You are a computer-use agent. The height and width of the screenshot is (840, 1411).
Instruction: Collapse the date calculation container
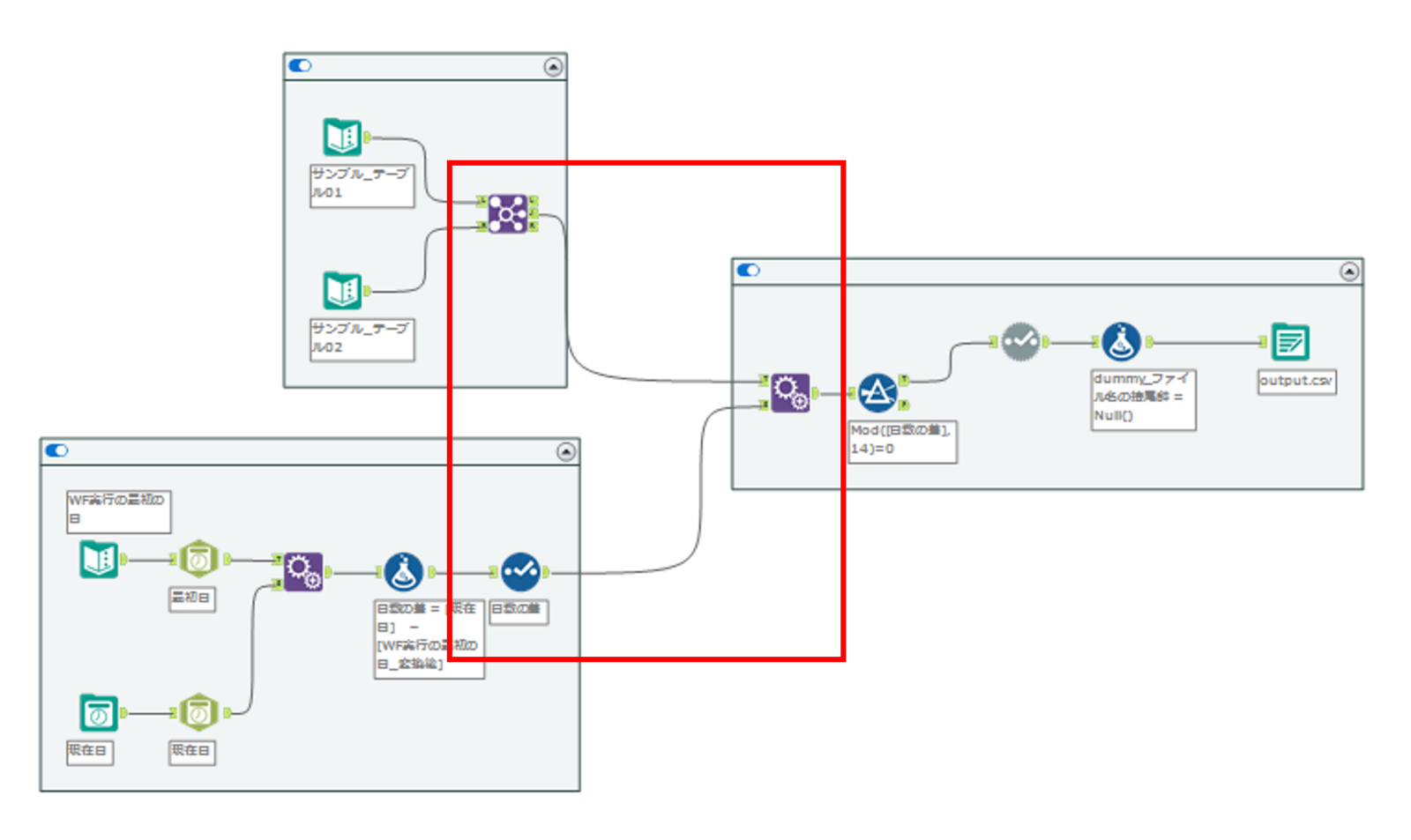566,451
